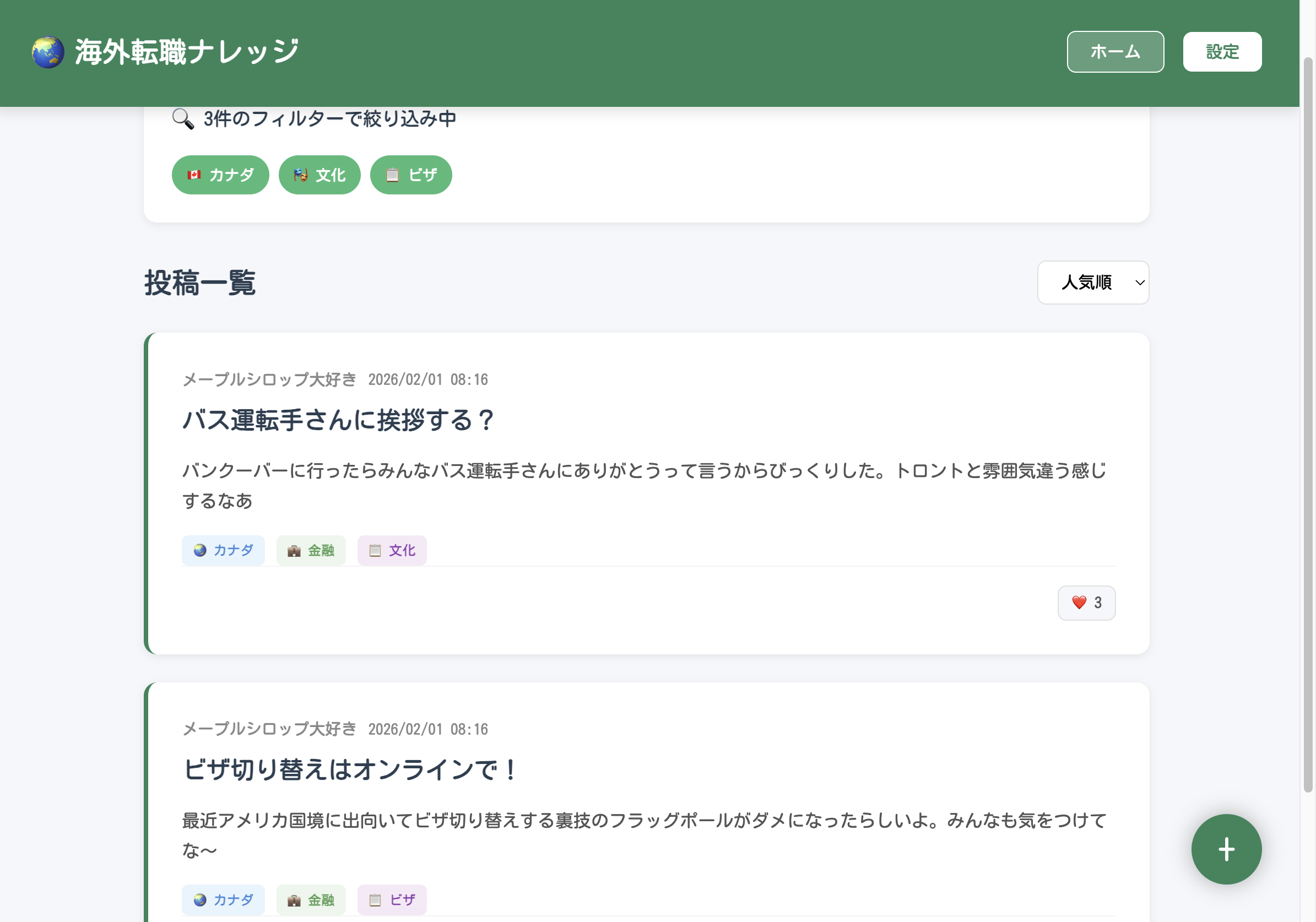
Task: Click the globe logo icon in header
Action: tap(48, 52)
